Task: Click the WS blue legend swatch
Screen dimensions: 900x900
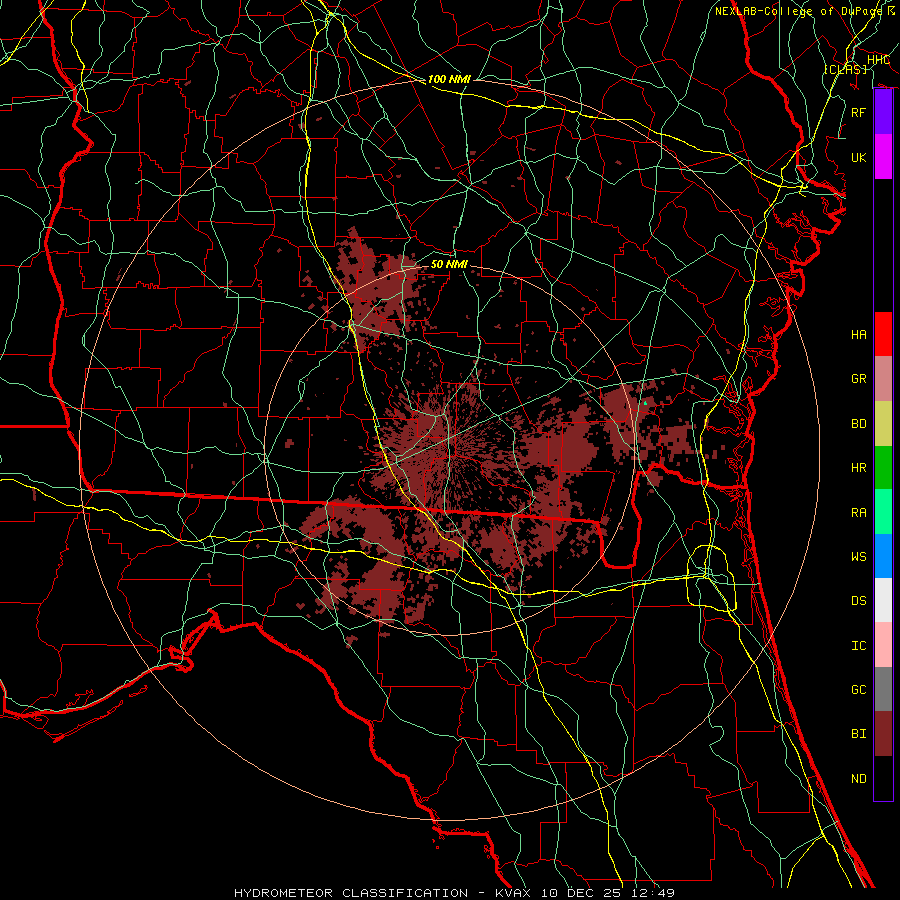Action: click(883, 556)
